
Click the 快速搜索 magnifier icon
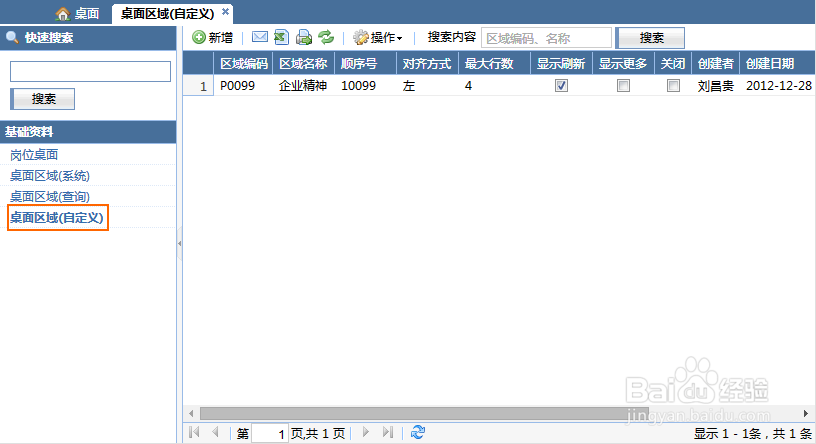point(12,37)
